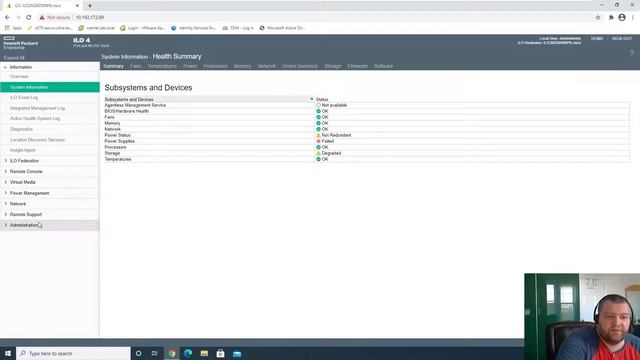Click the OK icon for BIOS/Hardware Health
This screenshot has height=360, width=640.
click(318, 111)
